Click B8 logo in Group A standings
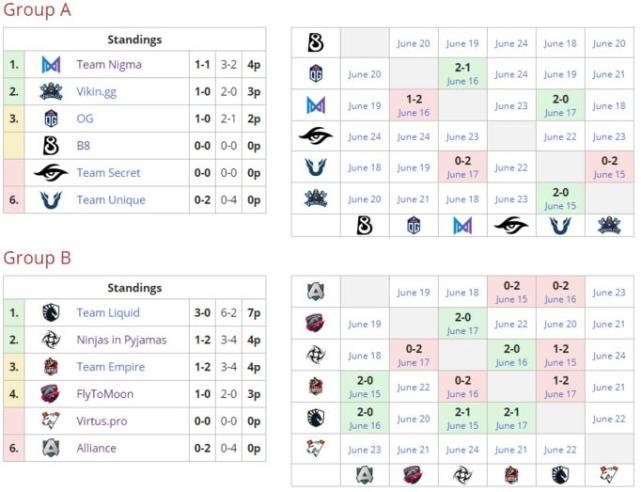The width and height of the screenshot is (641, 492). 51,146
